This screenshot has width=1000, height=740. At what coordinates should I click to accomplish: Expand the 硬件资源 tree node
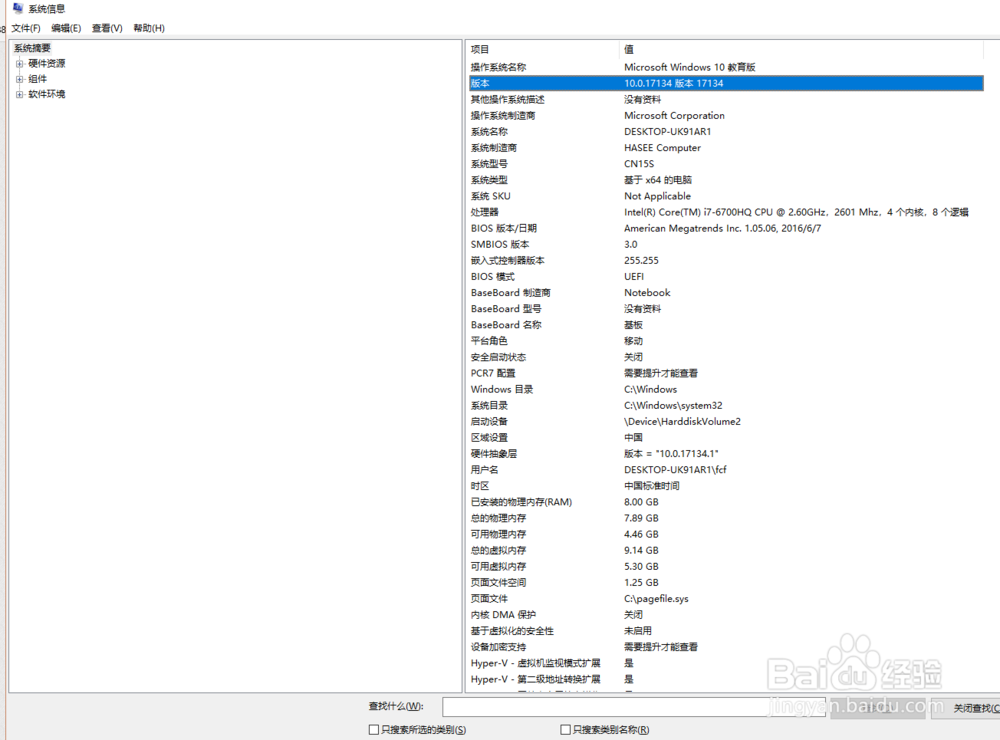coord(20,64)
